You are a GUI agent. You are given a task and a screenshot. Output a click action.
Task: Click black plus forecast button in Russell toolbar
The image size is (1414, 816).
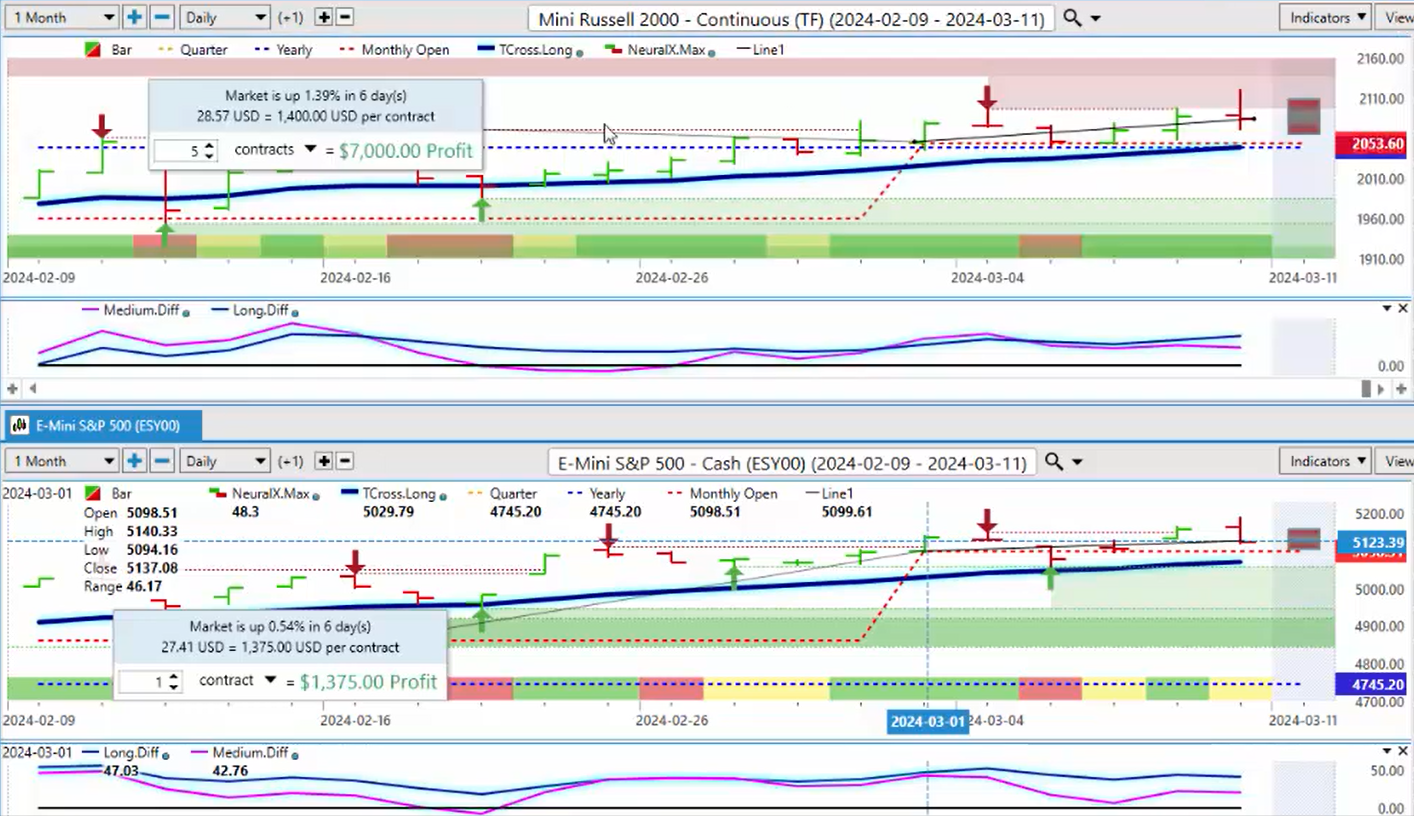coord(323,17)
